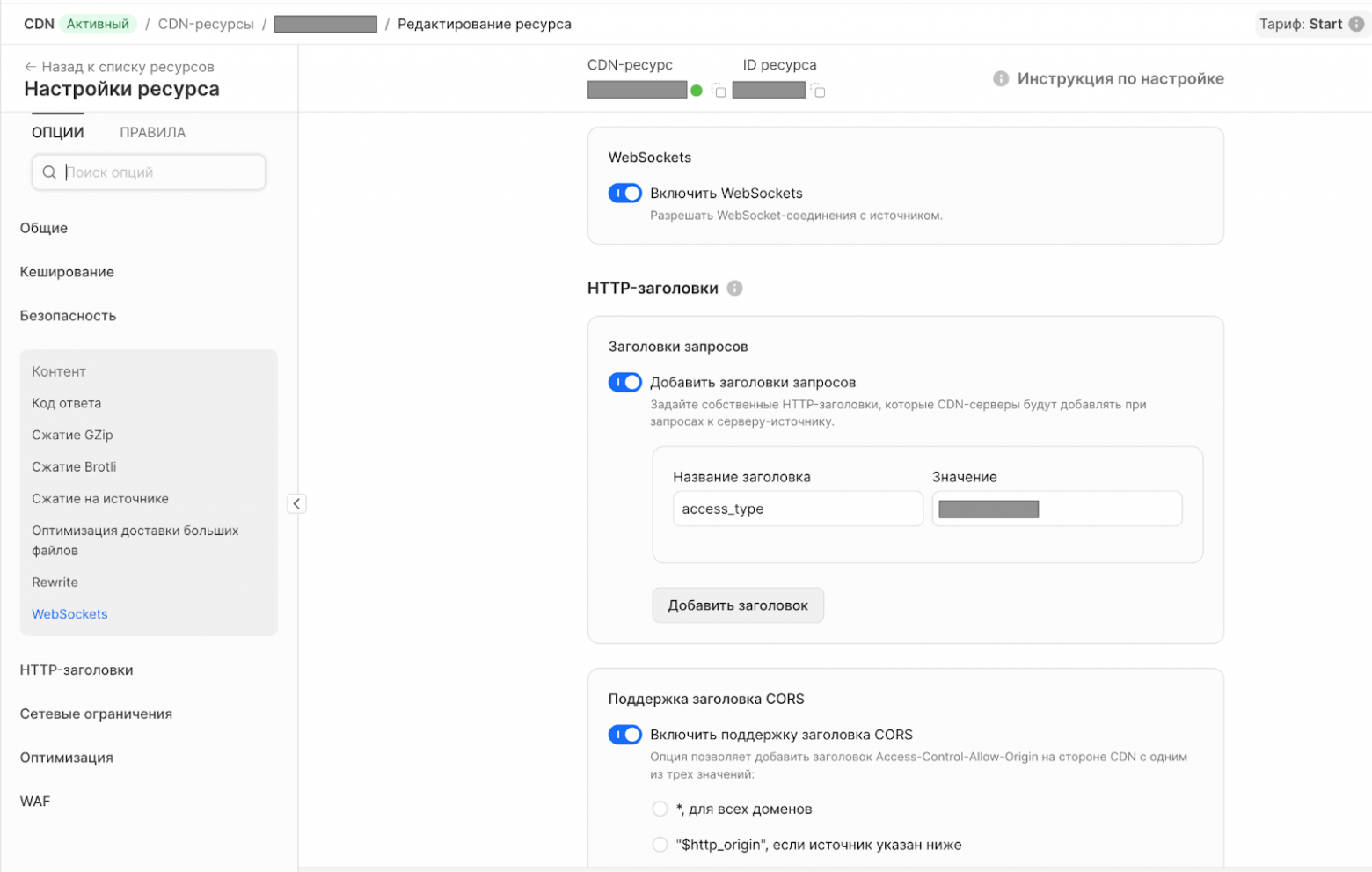Expand the Безопасность section in sidebar
This screenshot has width=1372, height=872.
pyautogui.click(x=68, y=316)
